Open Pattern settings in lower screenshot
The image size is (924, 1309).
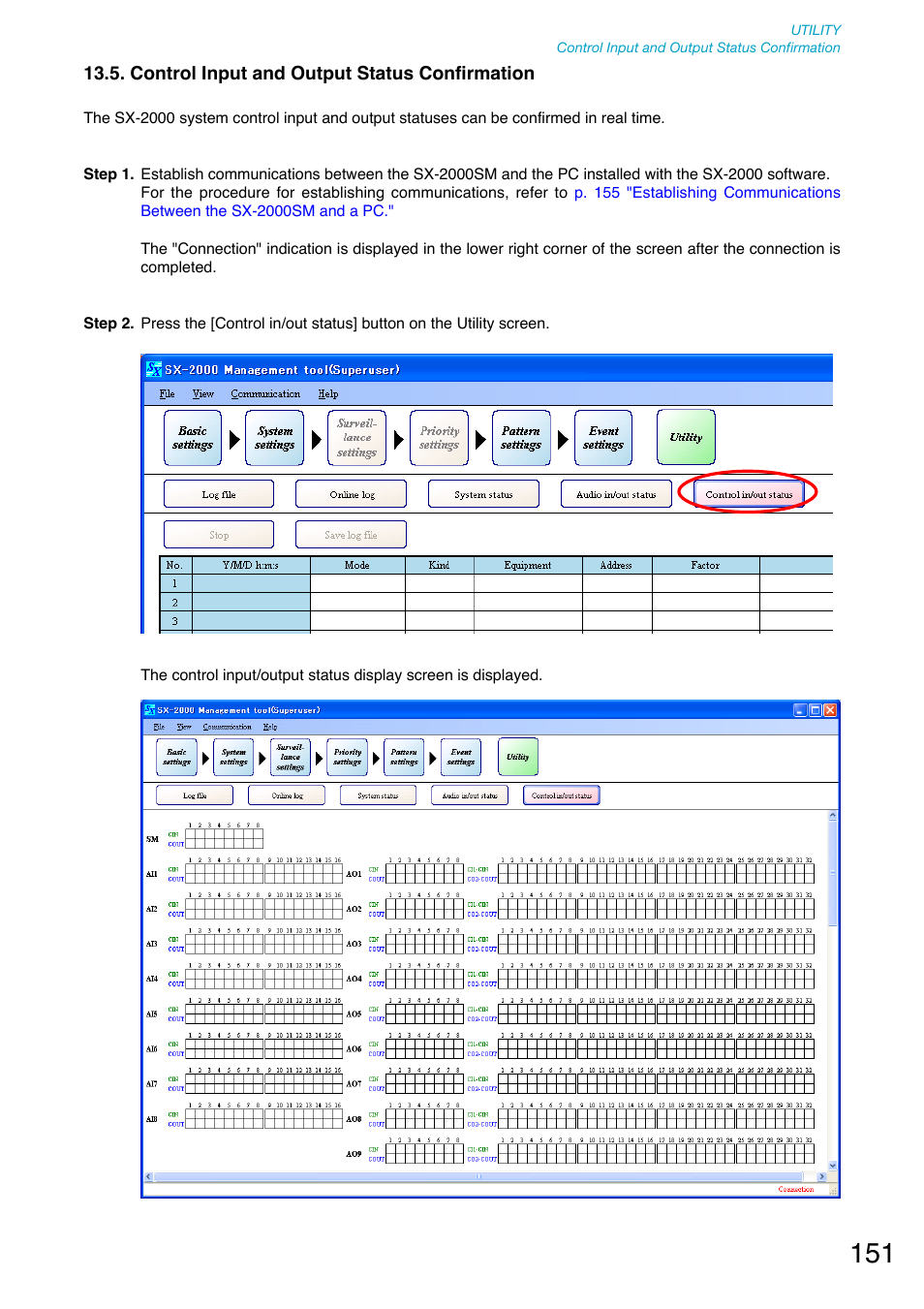[404, 757]
